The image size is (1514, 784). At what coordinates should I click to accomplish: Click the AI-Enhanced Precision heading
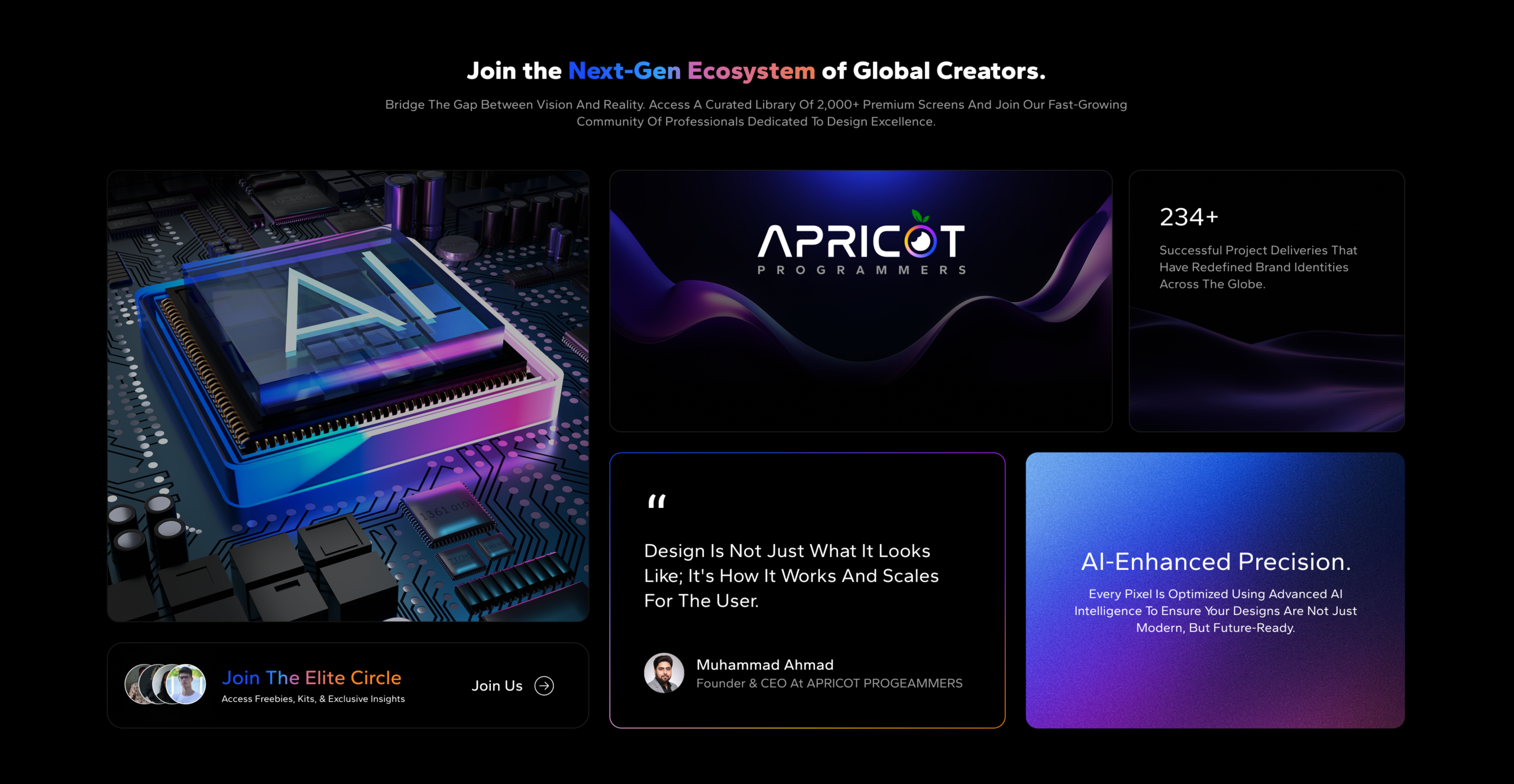click(1216, 562)
